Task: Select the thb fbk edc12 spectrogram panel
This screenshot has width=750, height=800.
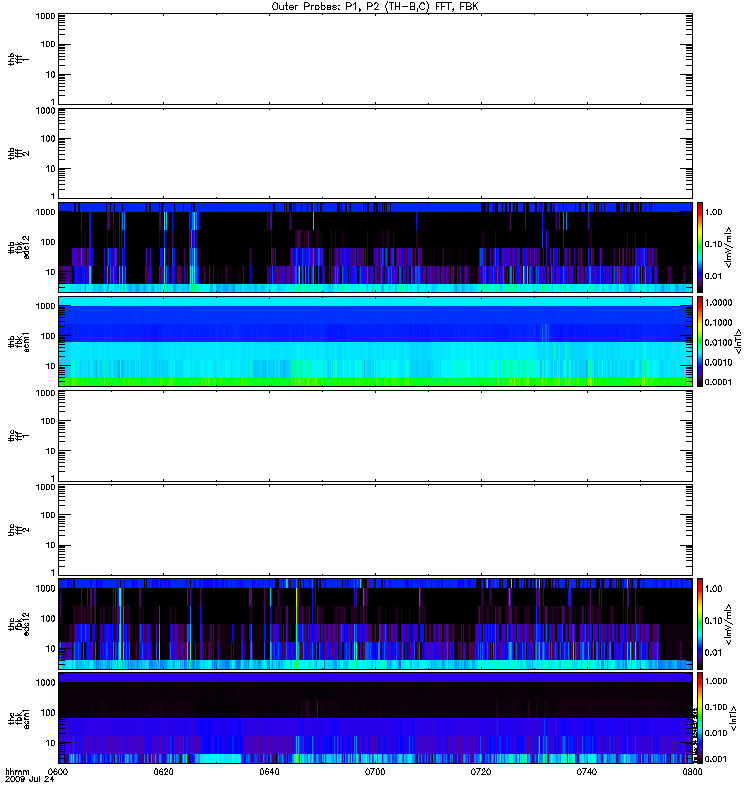Action: click(375, 247)
